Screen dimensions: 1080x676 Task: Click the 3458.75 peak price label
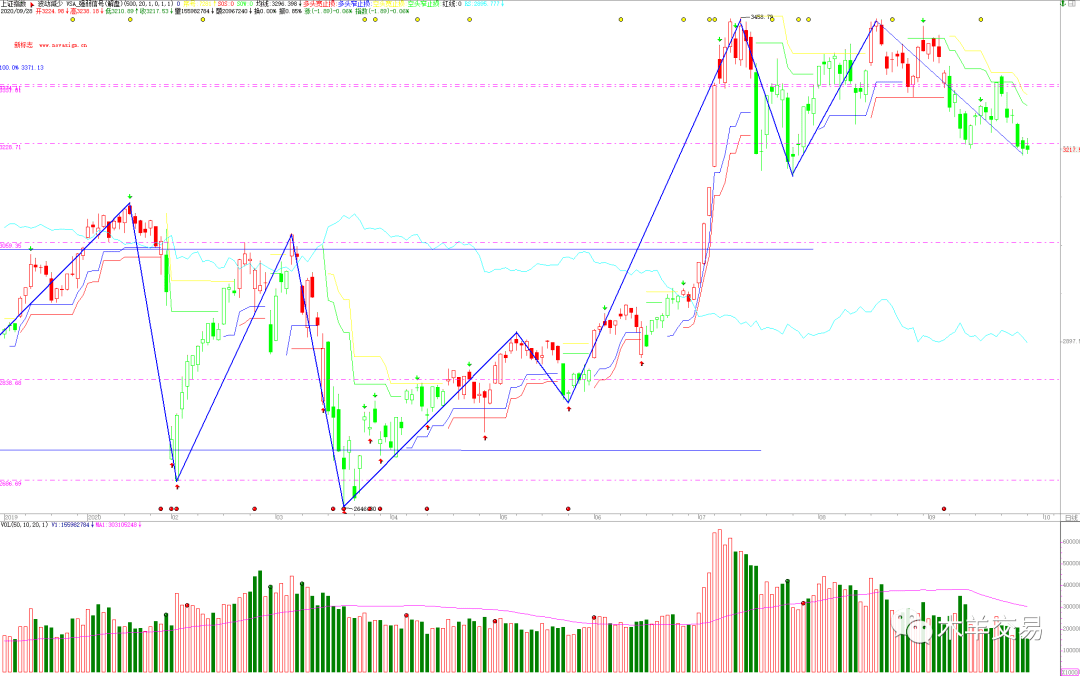pyautogui.click(x=762, y=17)
